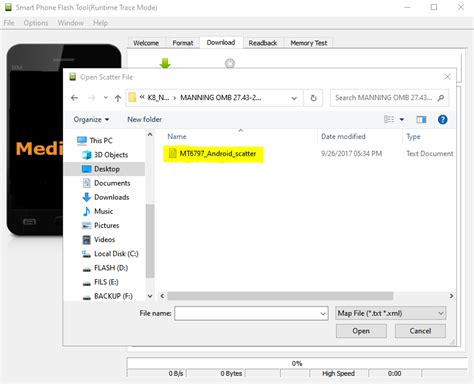Click the green Download arrow icon
This screenshot has height=384, width=474.
point(165,63)
